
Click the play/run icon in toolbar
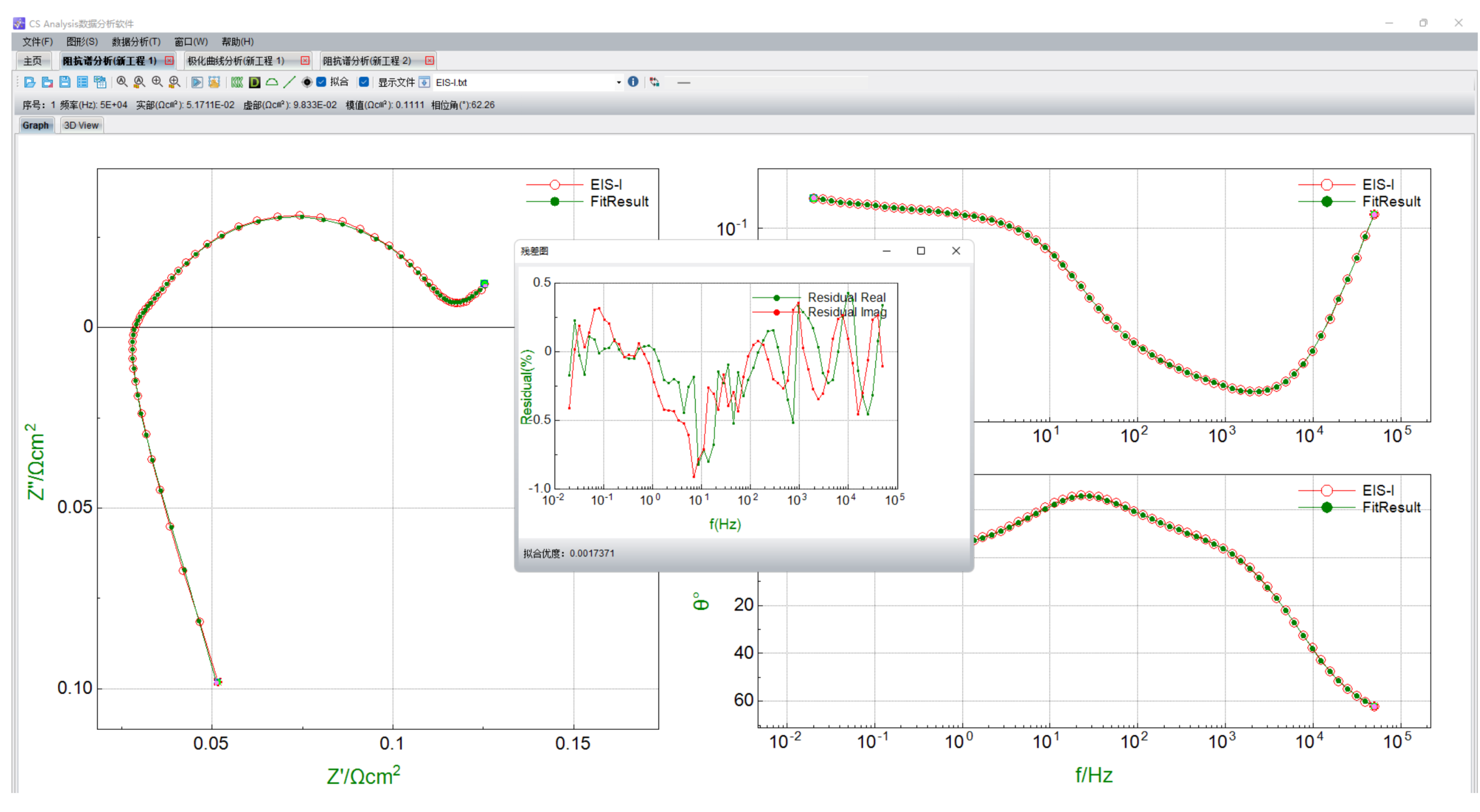click(197, 82)
